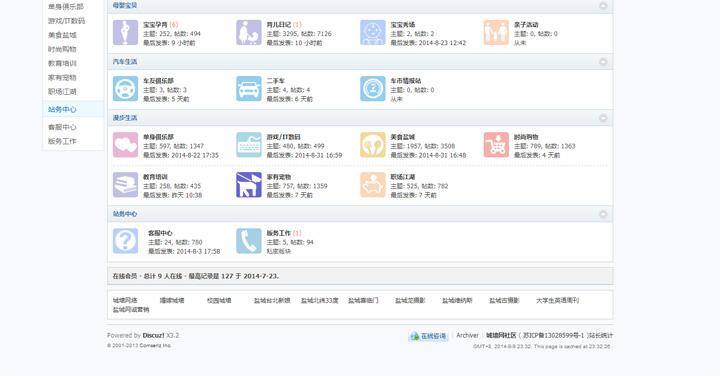Open the 单身俱乐部 forum title link

(158, 137)
